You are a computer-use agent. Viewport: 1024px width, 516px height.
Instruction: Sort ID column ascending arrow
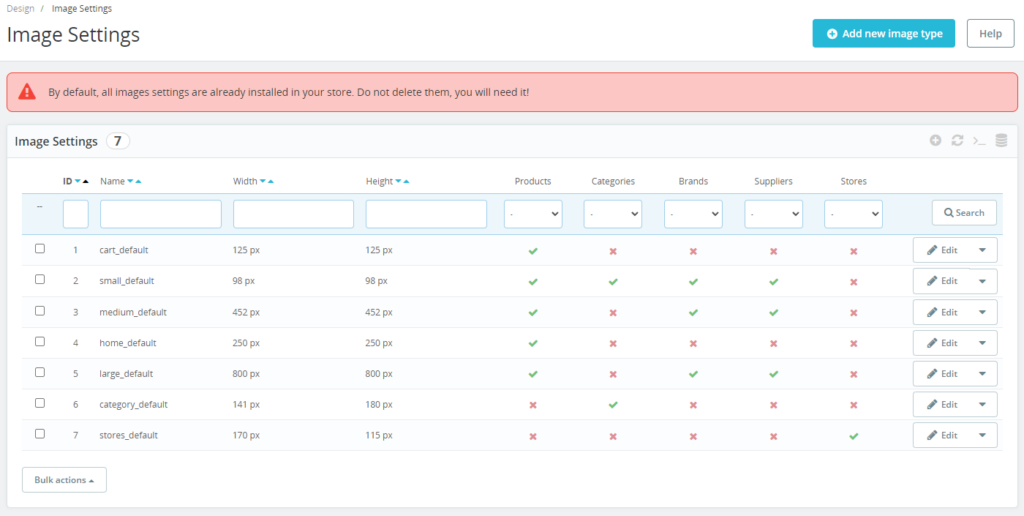coord(86,182)
